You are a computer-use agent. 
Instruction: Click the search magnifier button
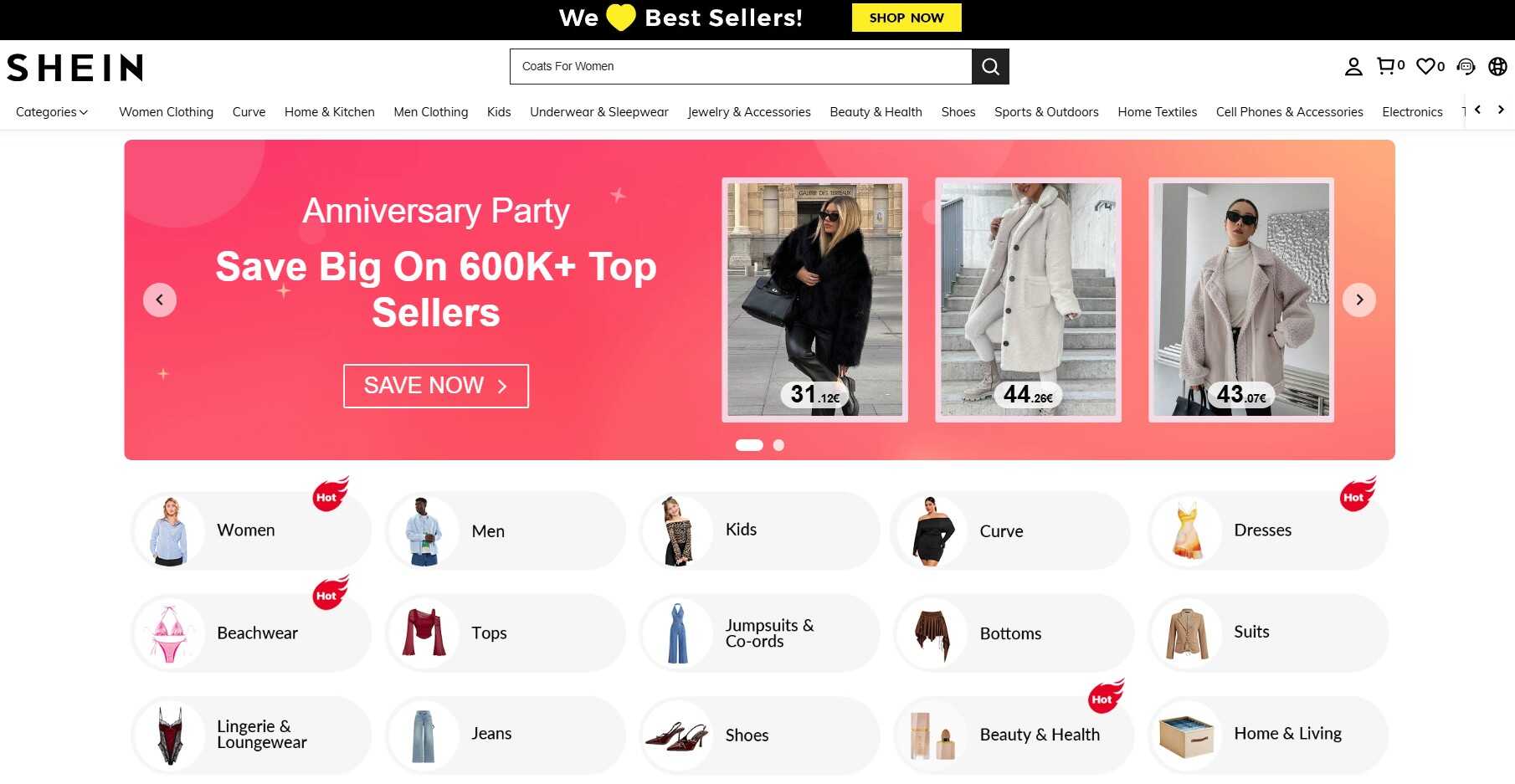(990, 67)
